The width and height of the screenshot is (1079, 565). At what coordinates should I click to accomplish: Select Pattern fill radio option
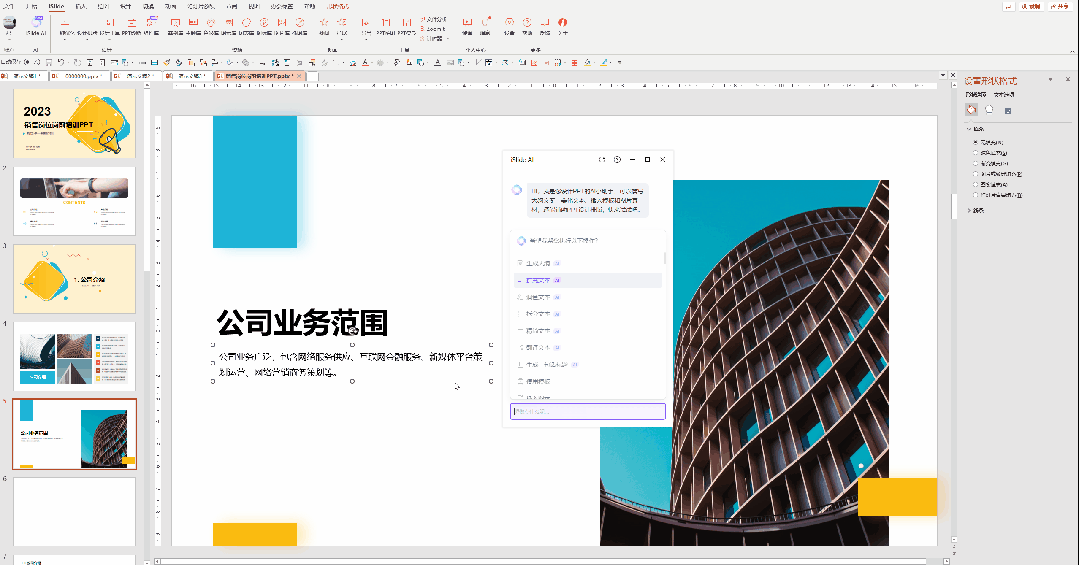990,184
